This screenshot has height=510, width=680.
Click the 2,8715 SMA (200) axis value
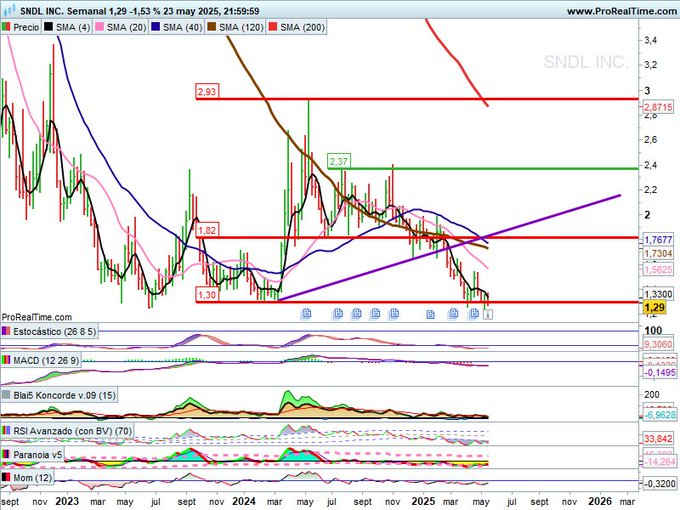tap(658, 107)
